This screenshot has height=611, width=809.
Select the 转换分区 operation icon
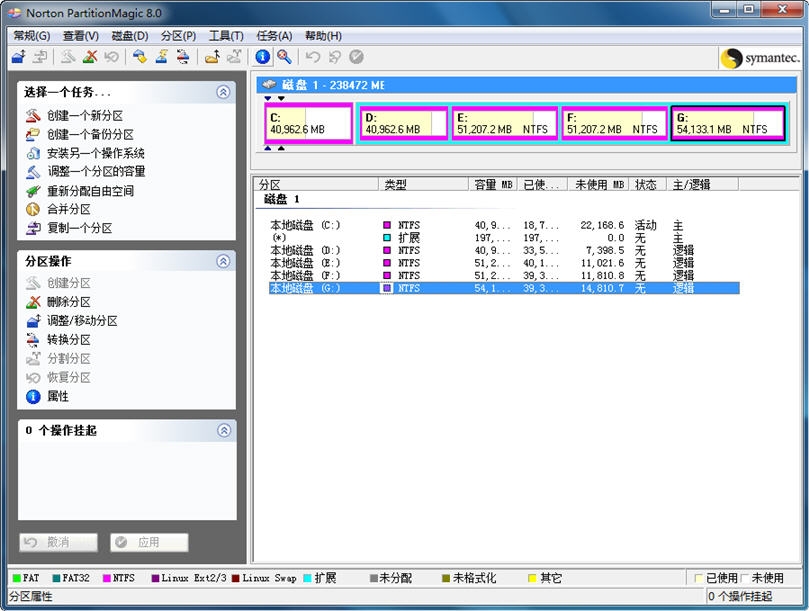click(x=32, y=338)
